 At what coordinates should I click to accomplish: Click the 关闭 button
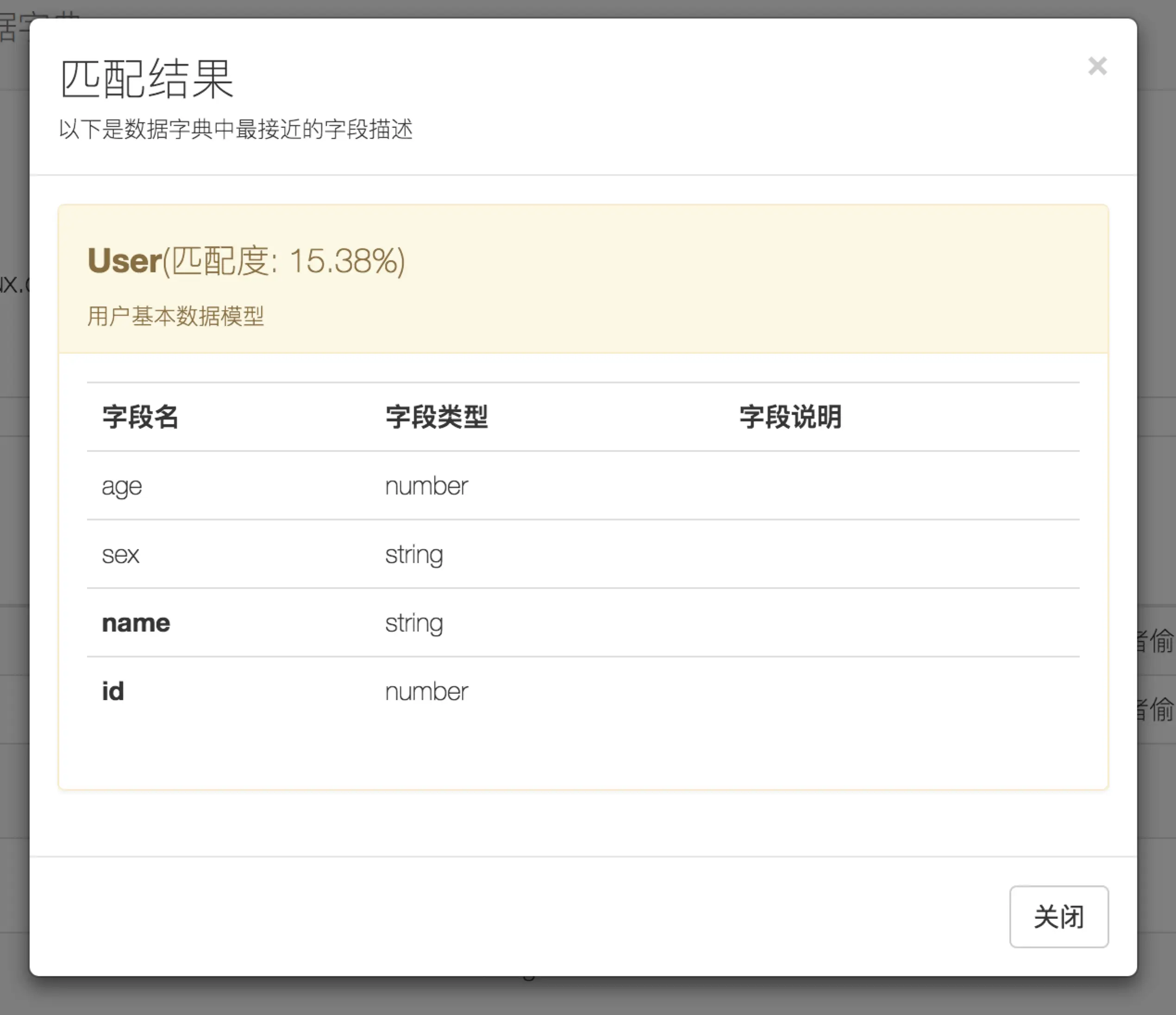coord(1058,916)
